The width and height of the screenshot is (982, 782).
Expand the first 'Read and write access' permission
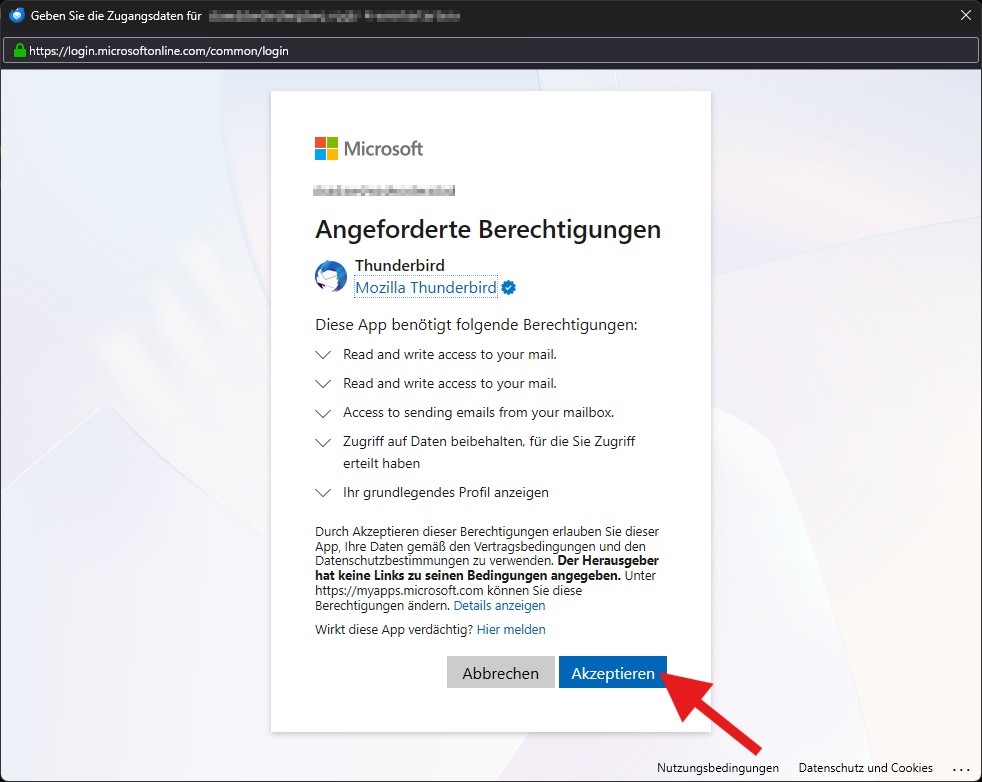click(x=323, y=355)
